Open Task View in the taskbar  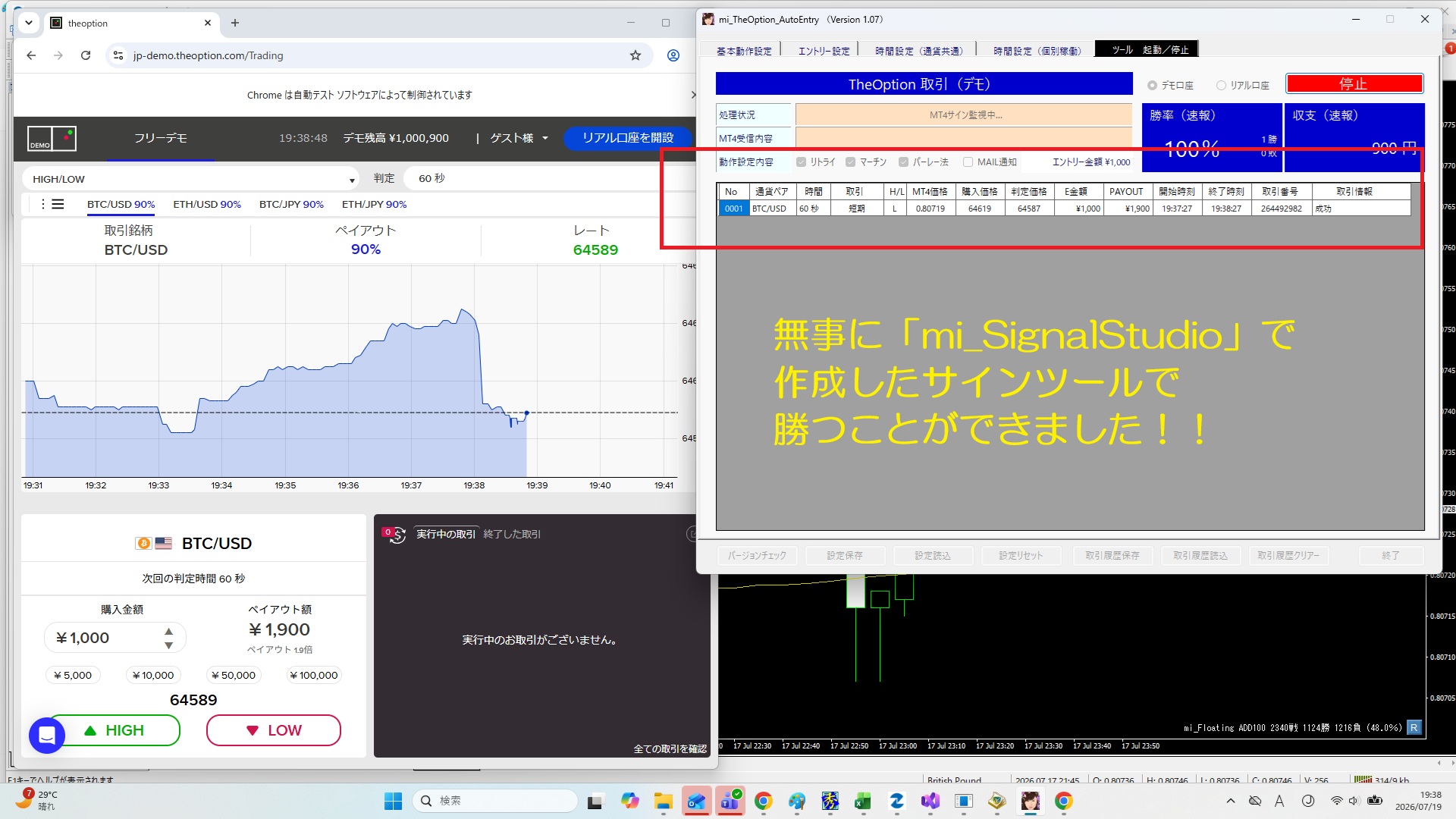tap(595, 801)
